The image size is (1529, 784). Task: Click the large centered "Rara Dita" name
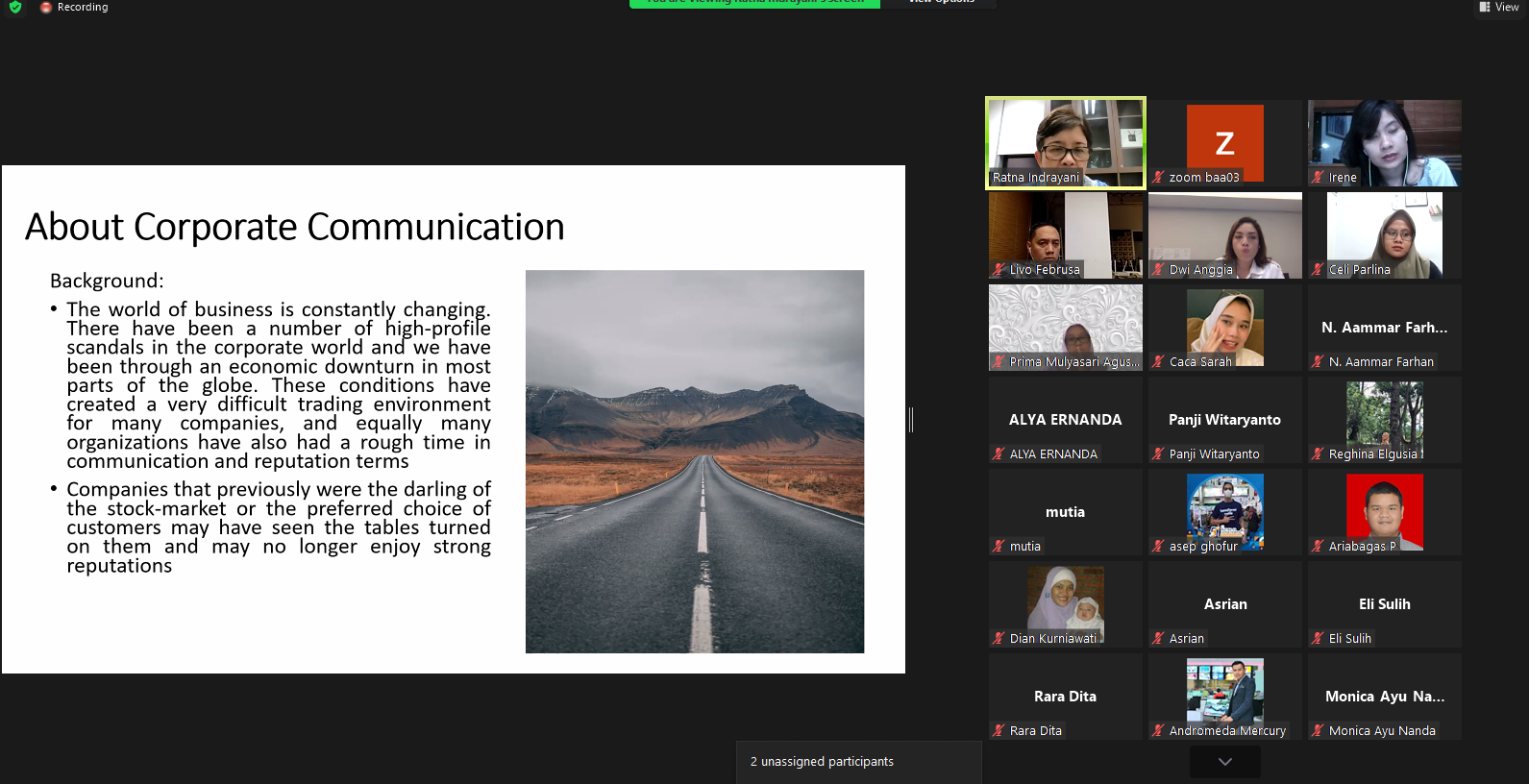pyautogui.click(x=1066, y=697)
